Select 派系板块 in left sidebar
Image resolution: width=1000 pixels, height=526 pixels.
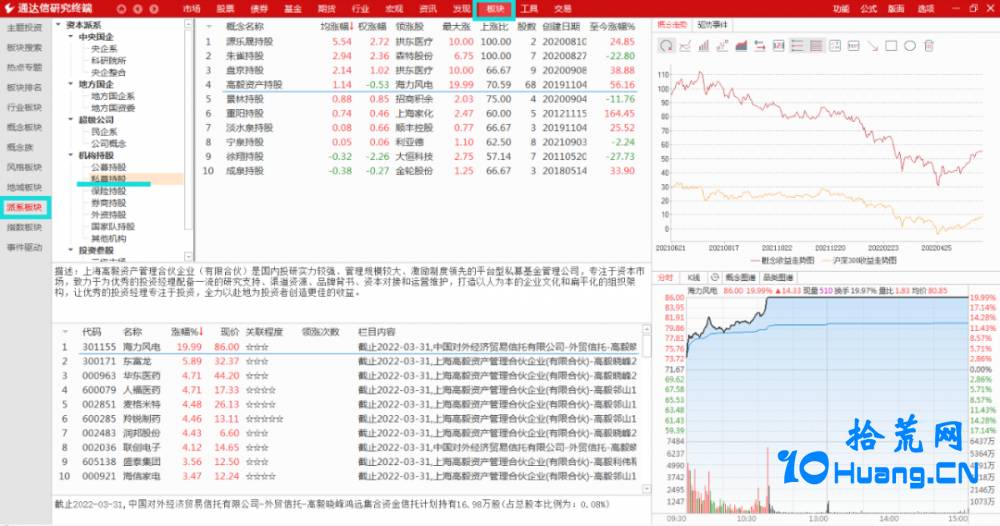pos(24,207)
